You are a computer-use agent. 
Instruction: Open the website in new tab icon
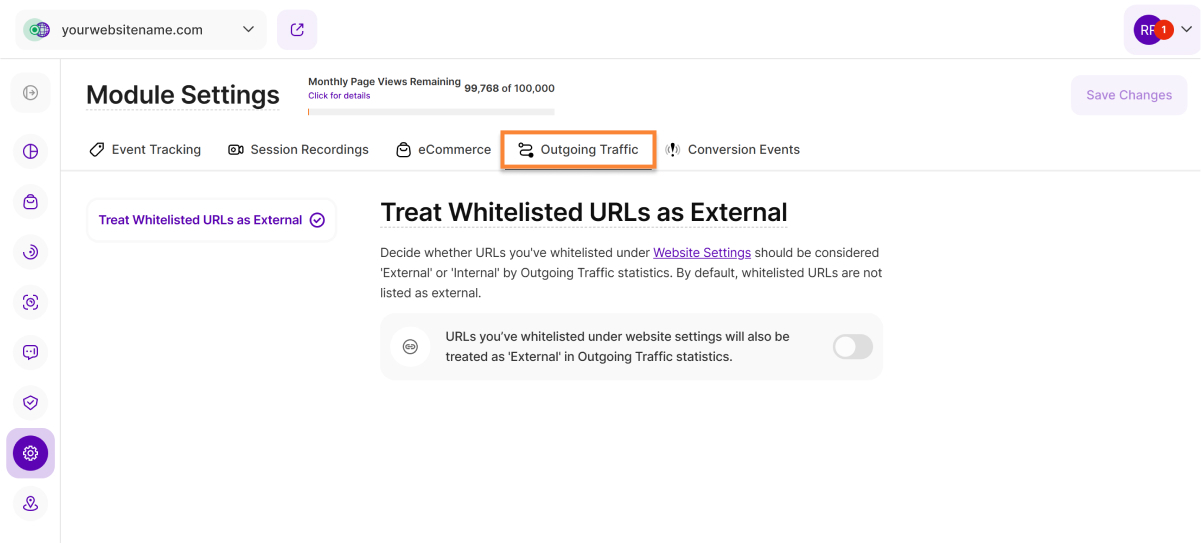[297, 30]
